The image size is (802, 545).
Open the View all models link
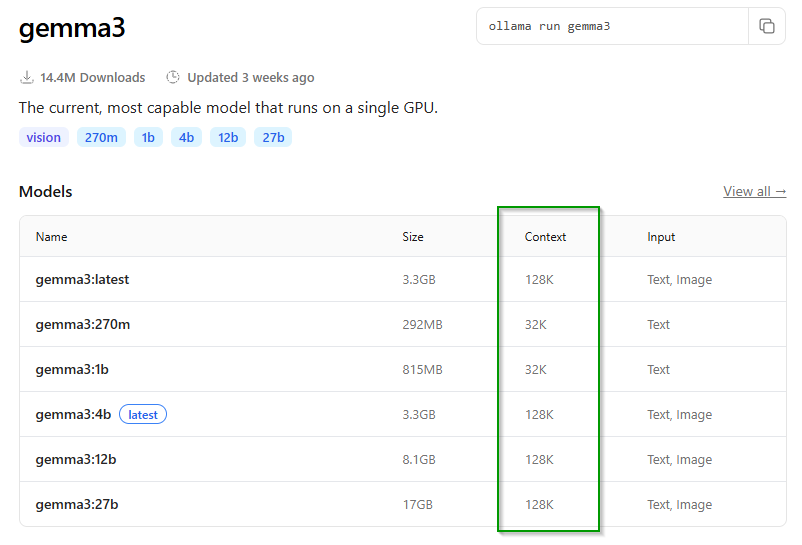click(754, 191)
